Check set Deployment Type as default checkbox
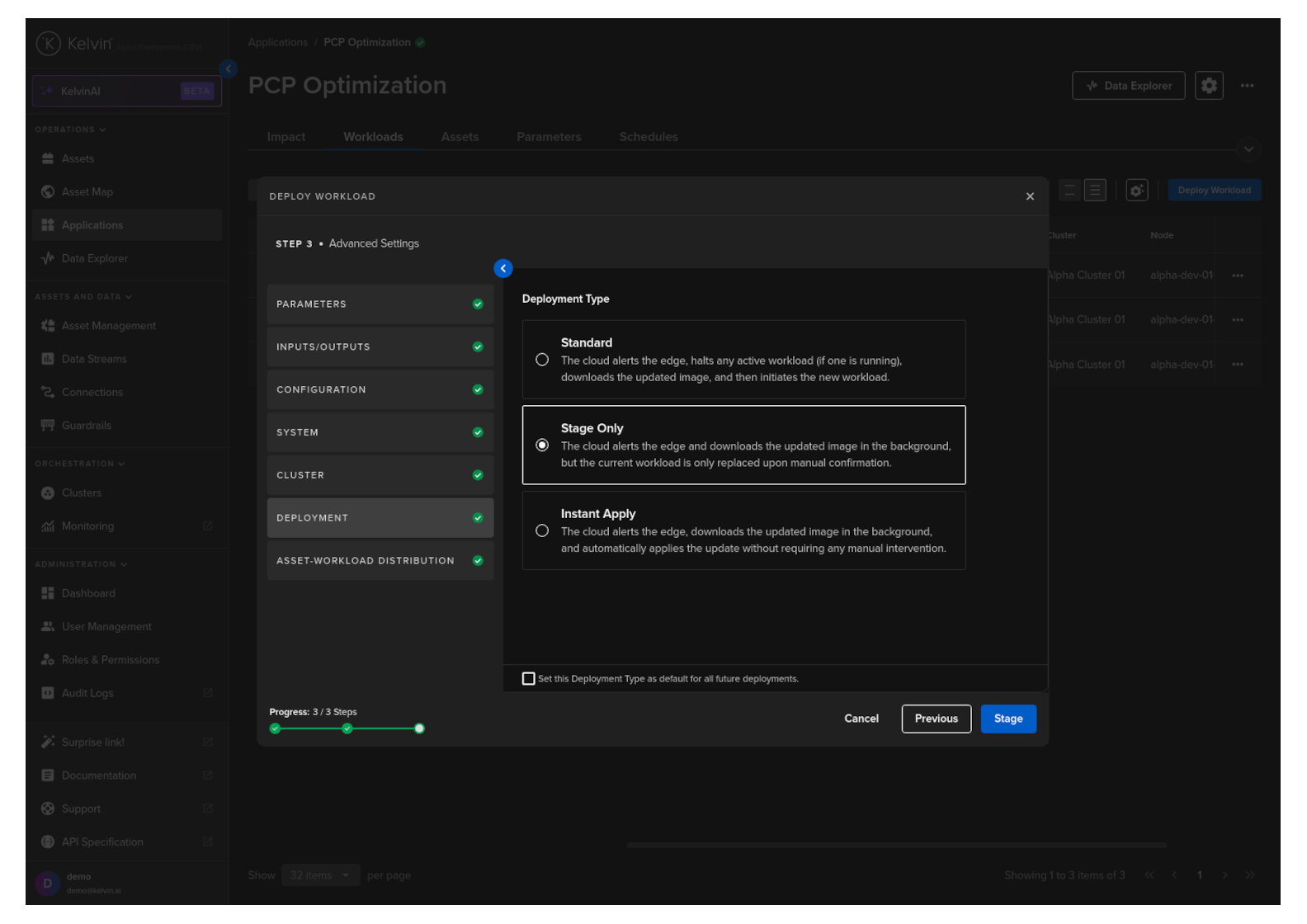The image size is (1307, 924). pos(529,678)
